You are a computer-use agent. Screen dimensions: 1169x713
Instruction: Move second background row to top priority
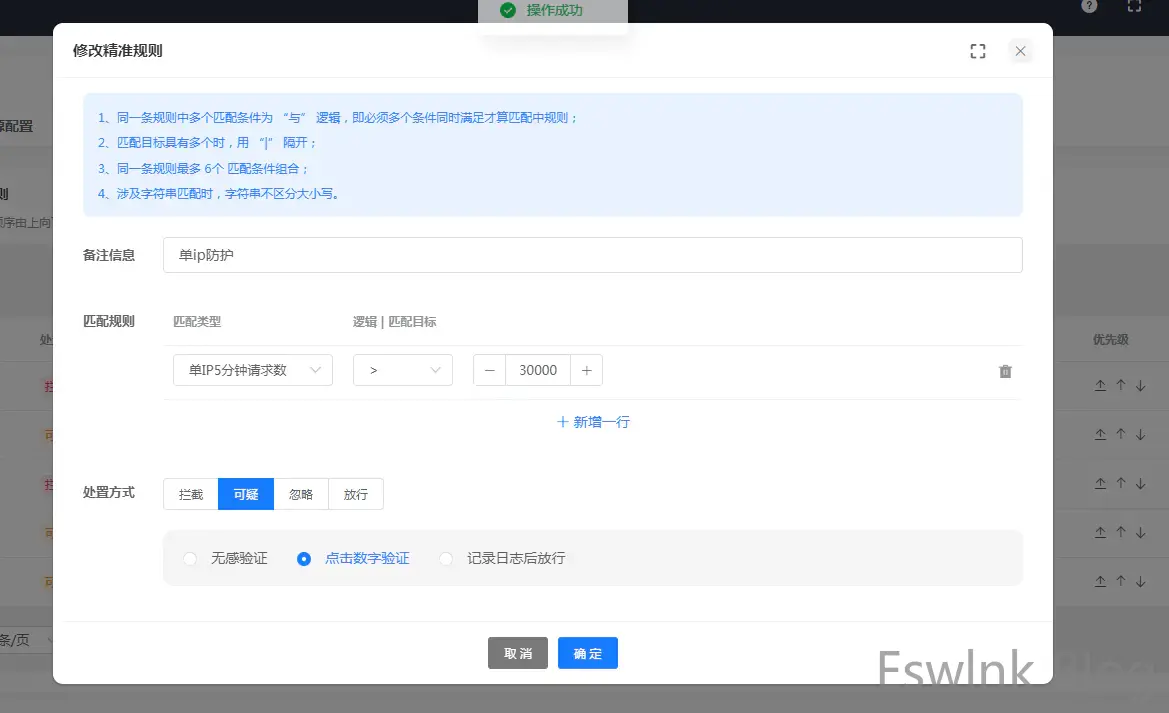[x=1100, y=434]
